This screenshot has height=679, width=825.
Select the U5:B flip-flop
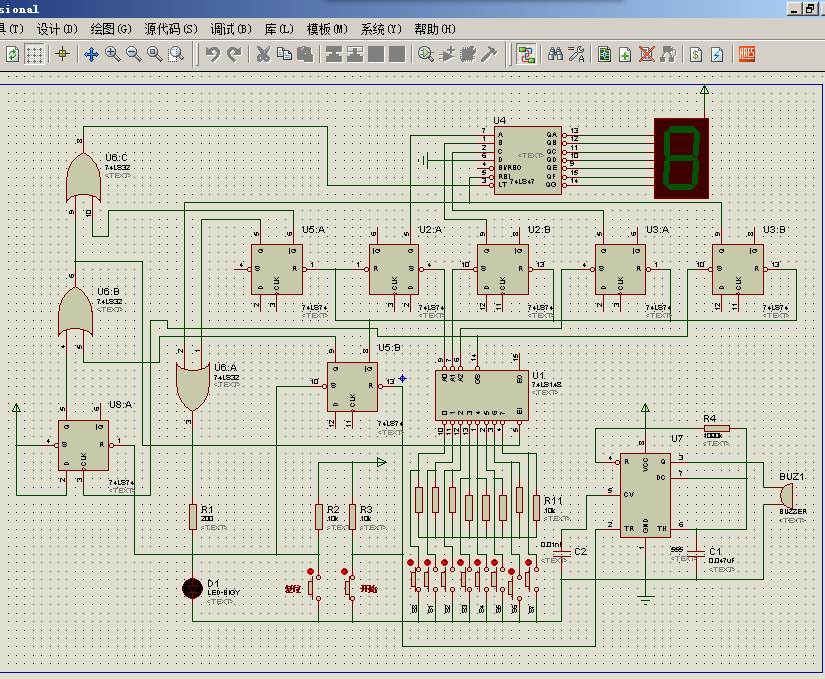tap(352, 387)
